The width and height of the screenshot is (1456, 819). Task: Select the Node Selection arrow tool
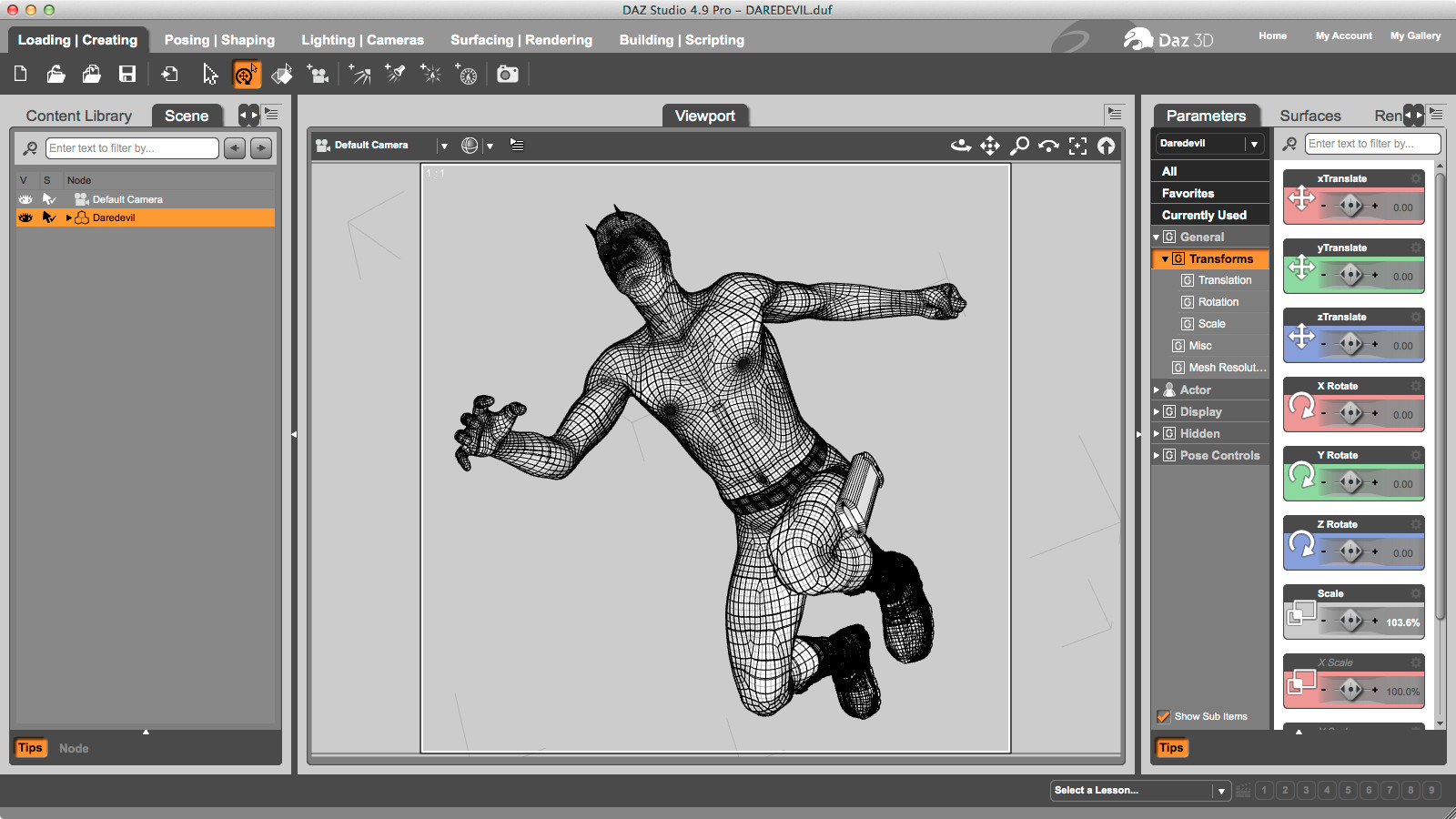pyautogui.click(x=210, y=74)
